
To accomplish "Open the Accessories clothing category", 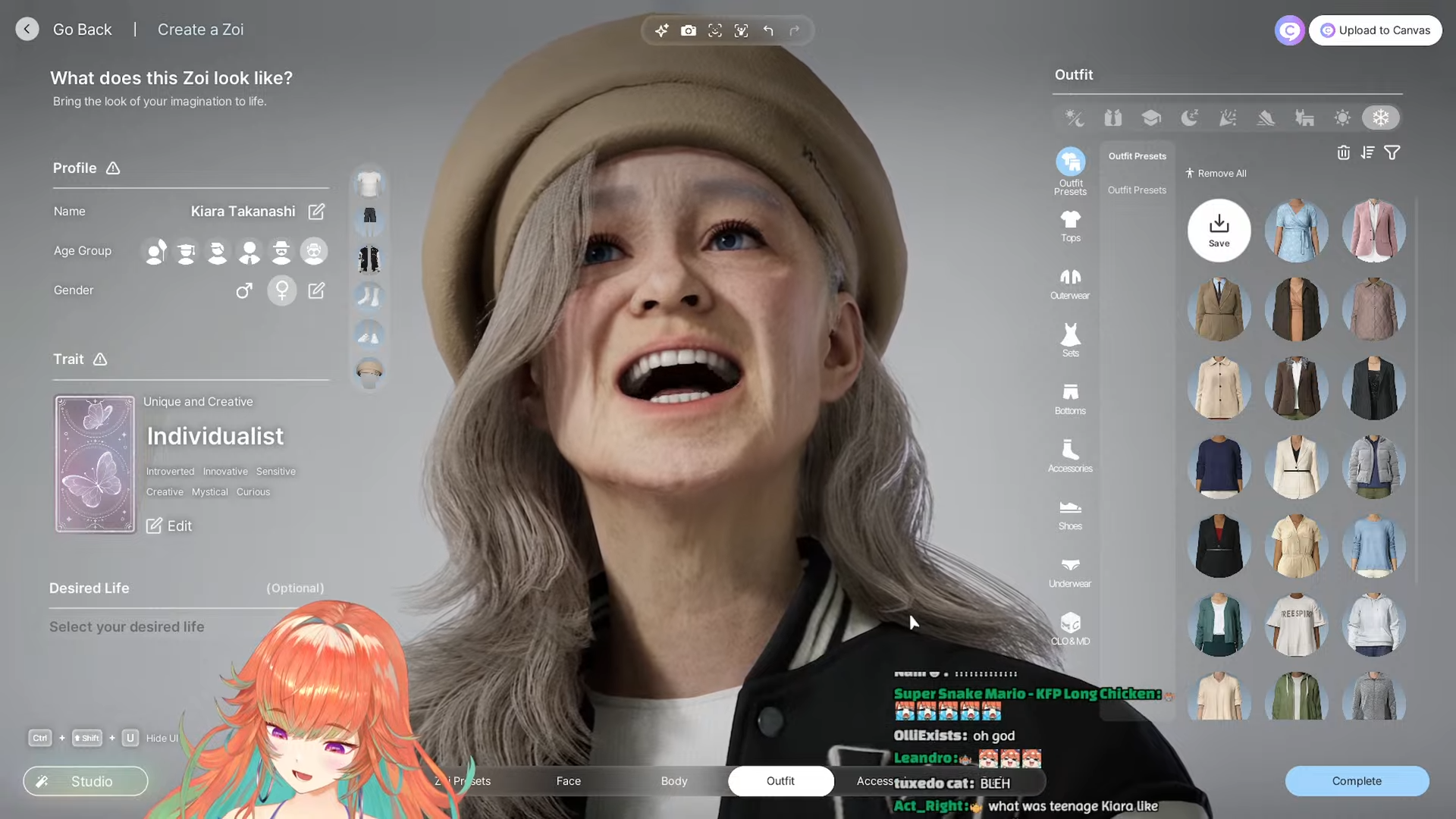I will click(1070, 457).
